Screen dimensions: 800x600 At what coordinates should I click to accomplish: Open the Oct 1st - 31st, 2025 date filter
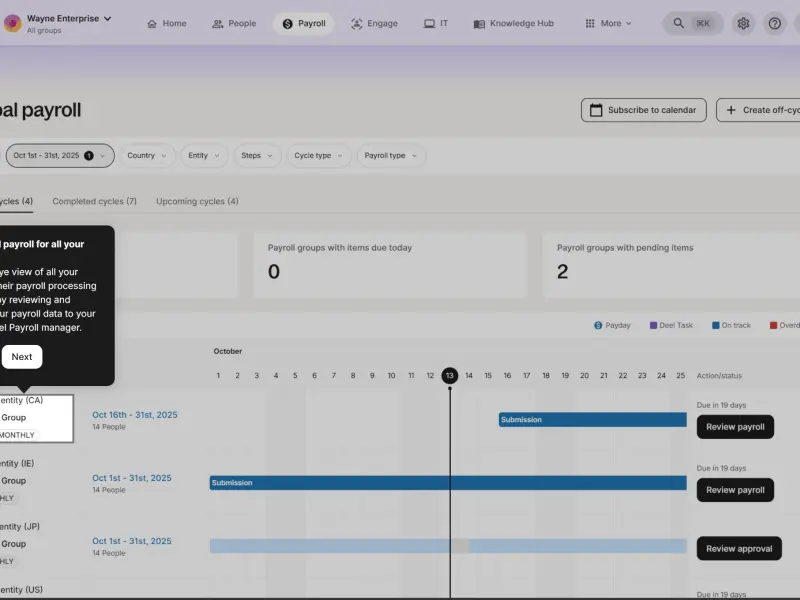pyautogui.click(x=60, y=156)
